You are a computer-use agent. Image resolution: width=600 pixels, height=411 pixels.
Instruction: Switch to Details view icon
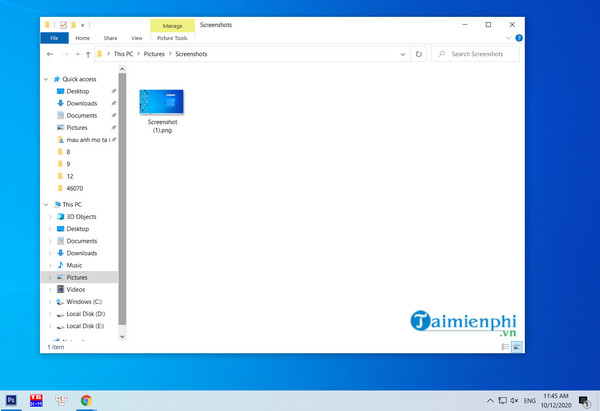[x=505, y=347]
